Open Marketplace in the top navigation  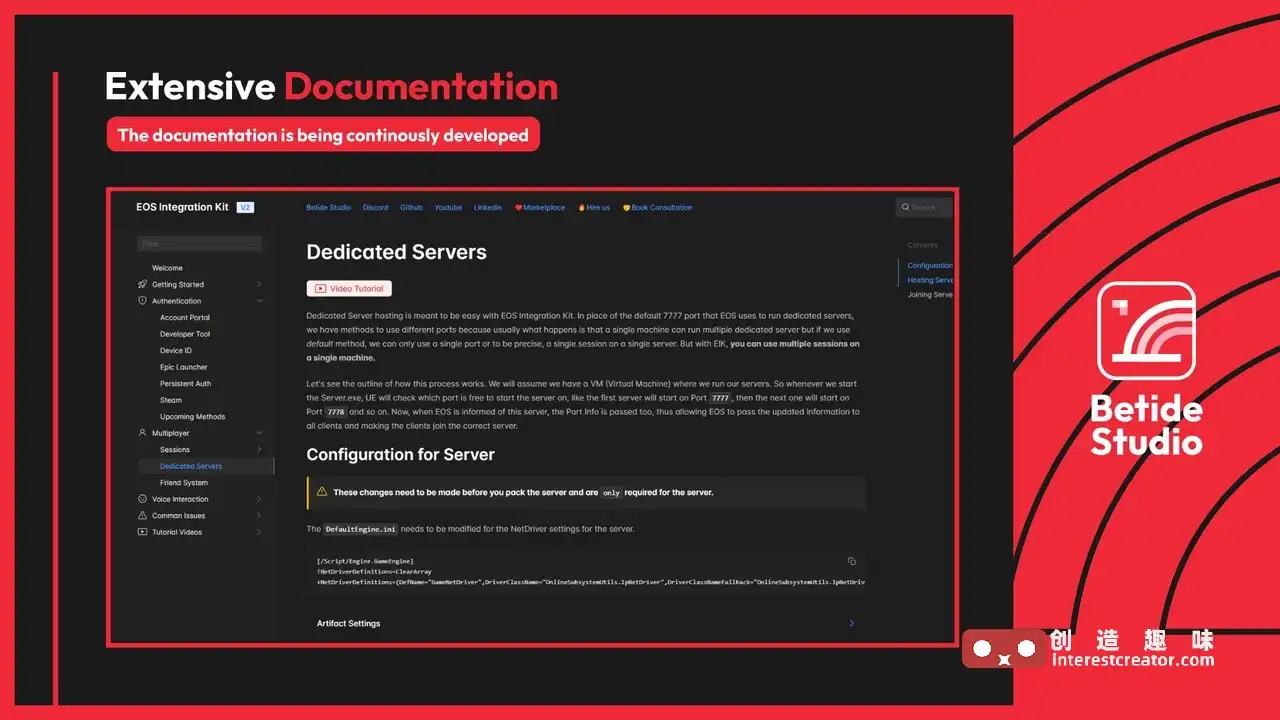pos(540,208)
